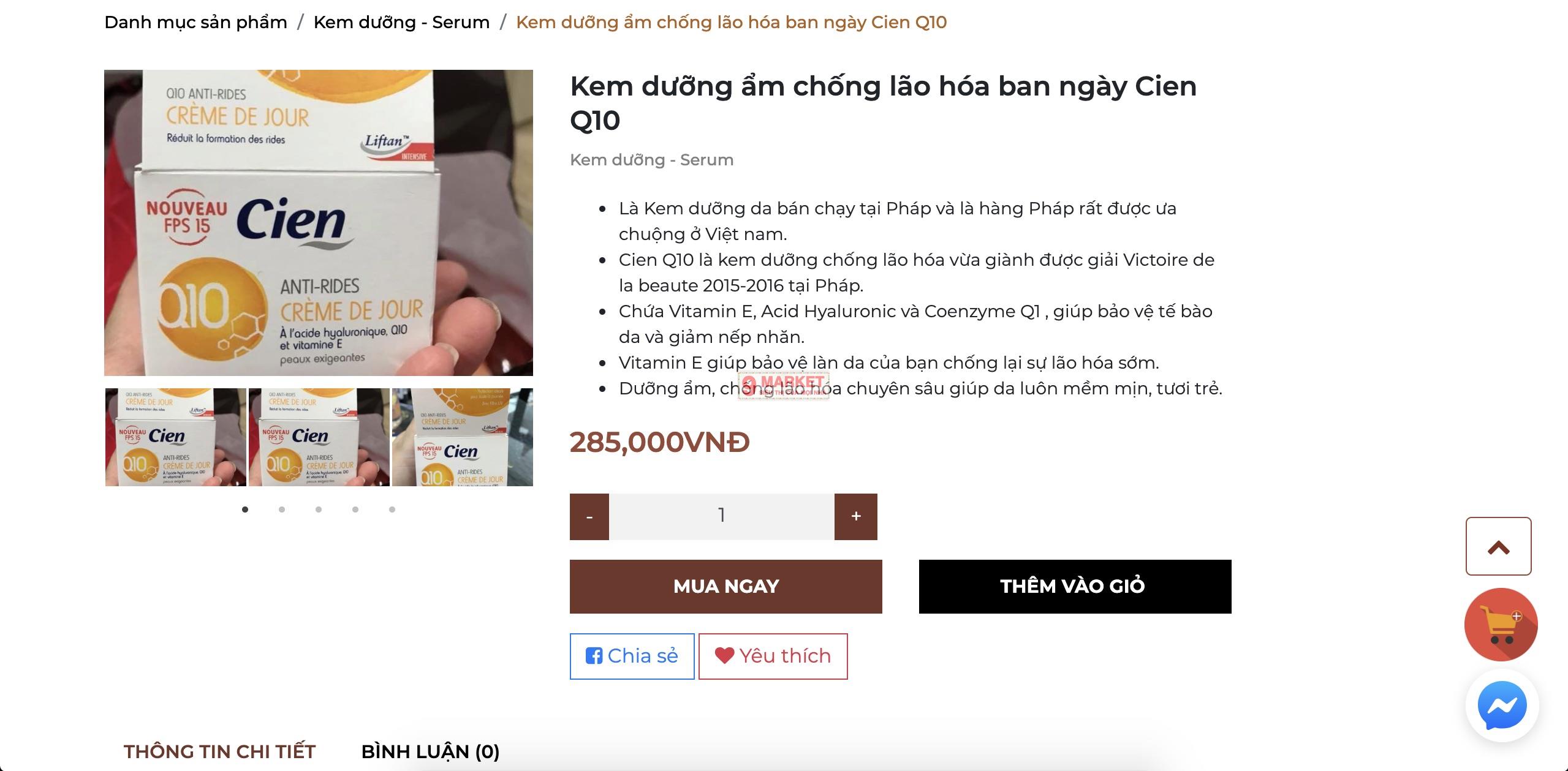The image size is (1568, 771).
Task: Share the product on Facebook via Chia sẻ
Action: [x=632, y=656]
